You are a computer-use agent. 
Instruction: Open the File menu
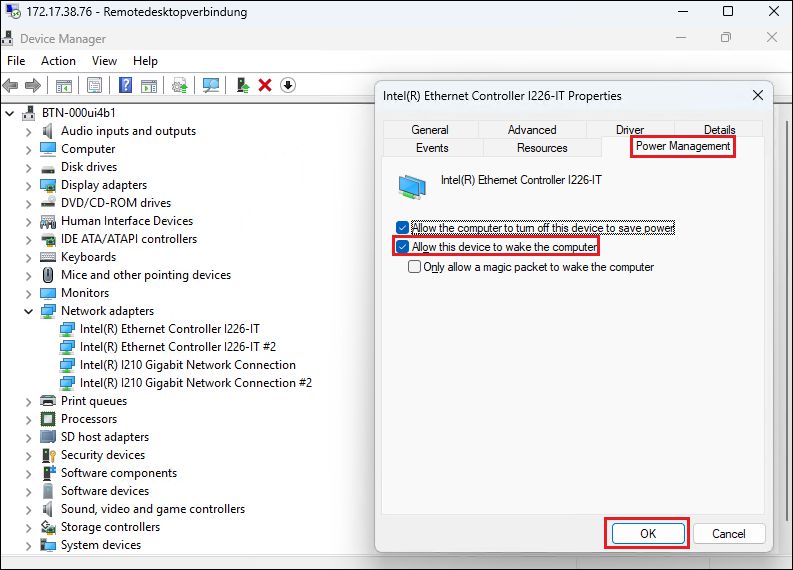tap(16, 61)
